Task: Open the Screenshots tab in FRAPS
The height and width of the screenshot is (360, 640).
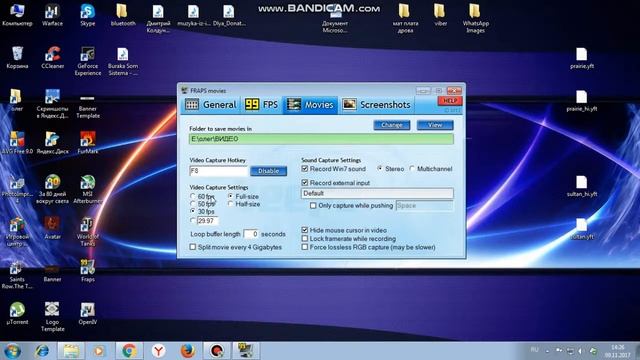Action: click(376, 105)
